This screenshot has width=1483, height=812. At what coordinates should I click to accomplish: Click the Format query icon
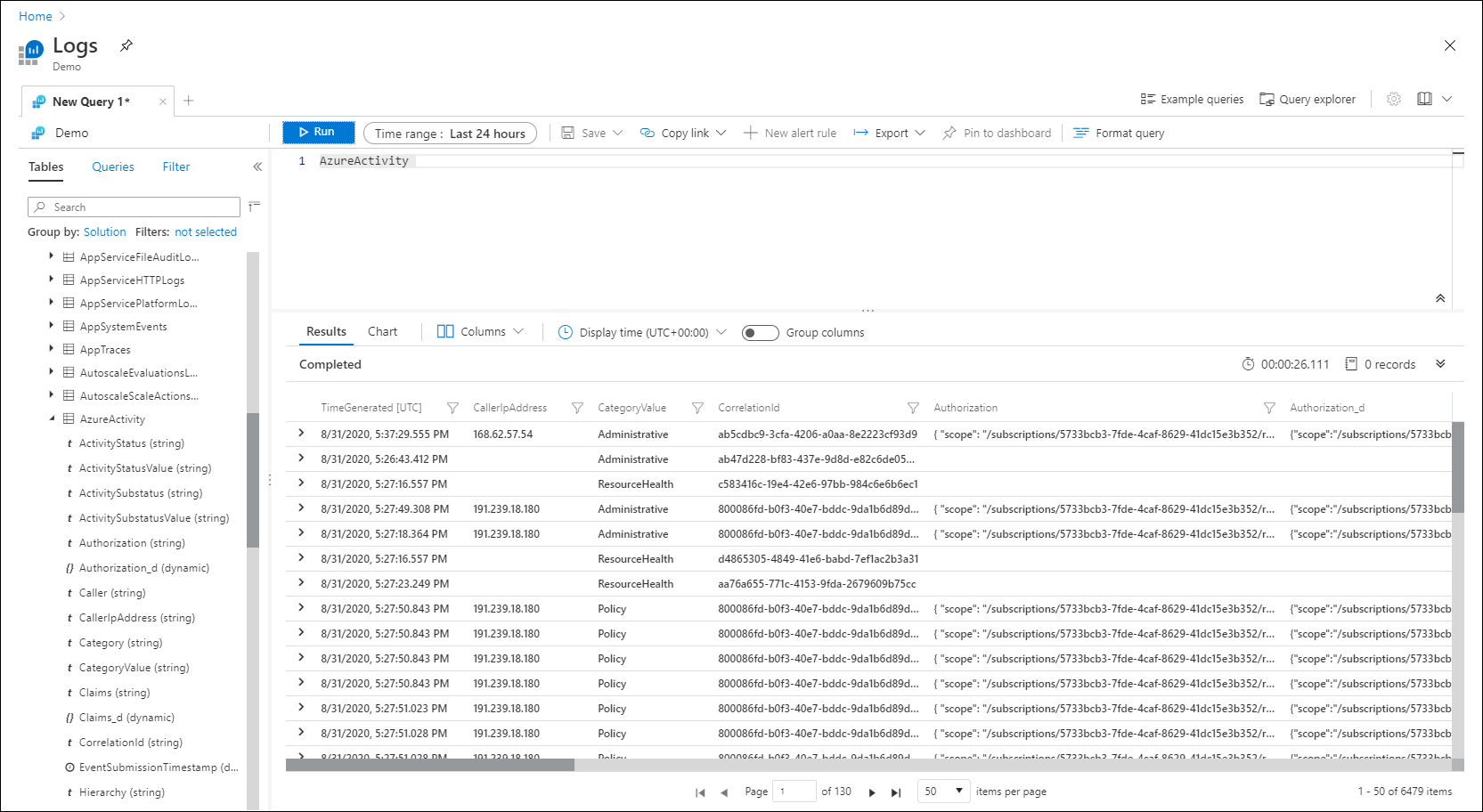1080,133
